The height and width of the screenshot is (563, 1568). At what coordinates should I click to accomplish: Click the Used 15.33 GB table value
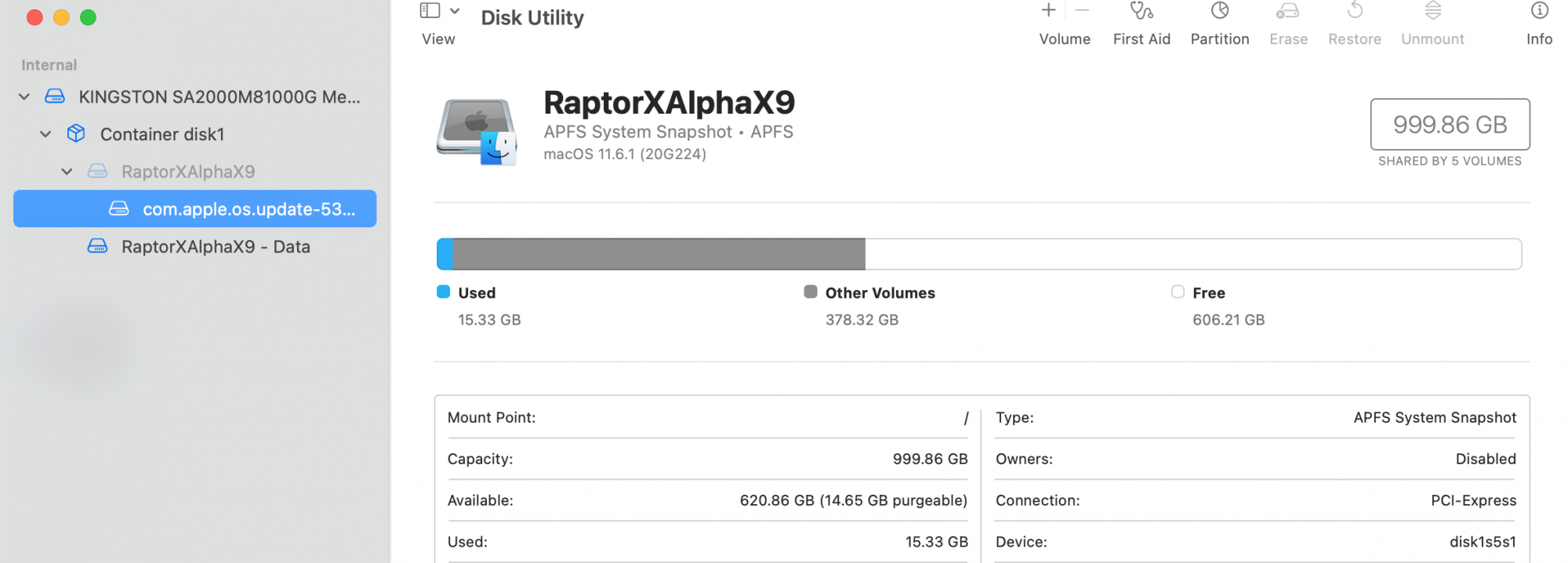[937, 543]
